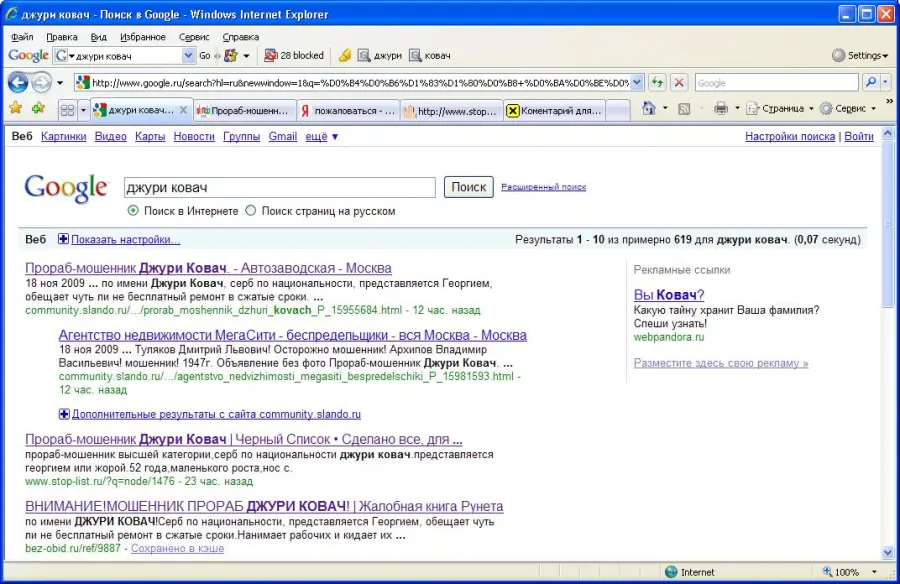
Task: Click the Google page search input field
Action: (280, 187)
